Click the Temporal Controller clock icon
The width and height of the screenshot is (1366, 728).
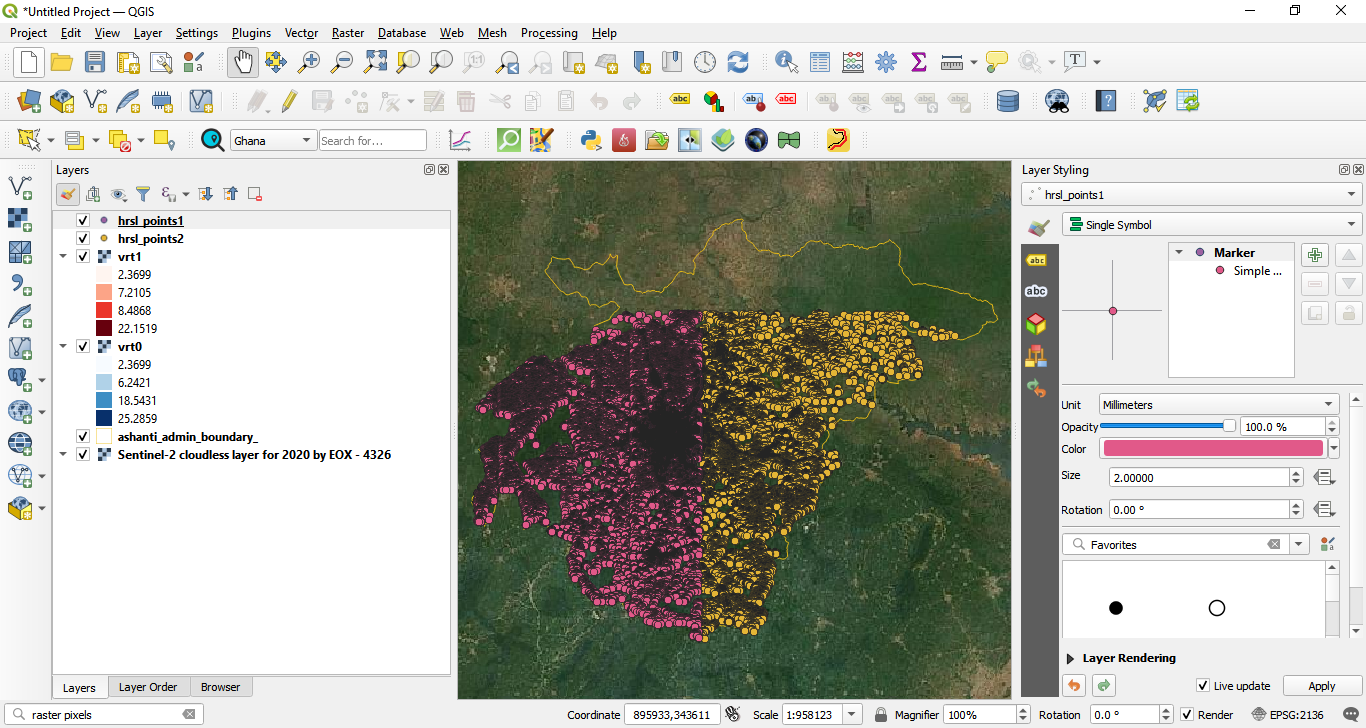705,62
